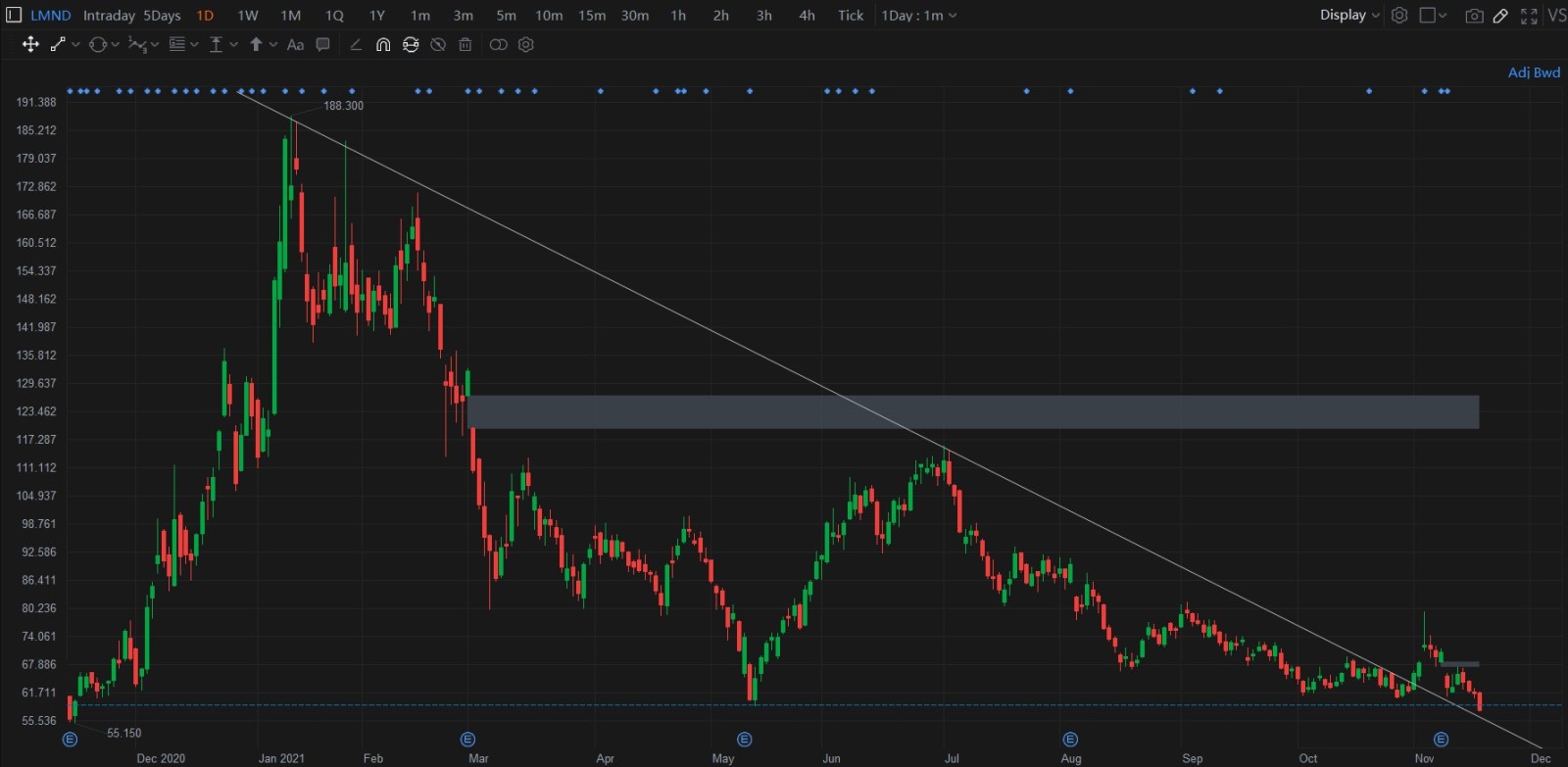Toggle magnet snap mode

point(383,44)
